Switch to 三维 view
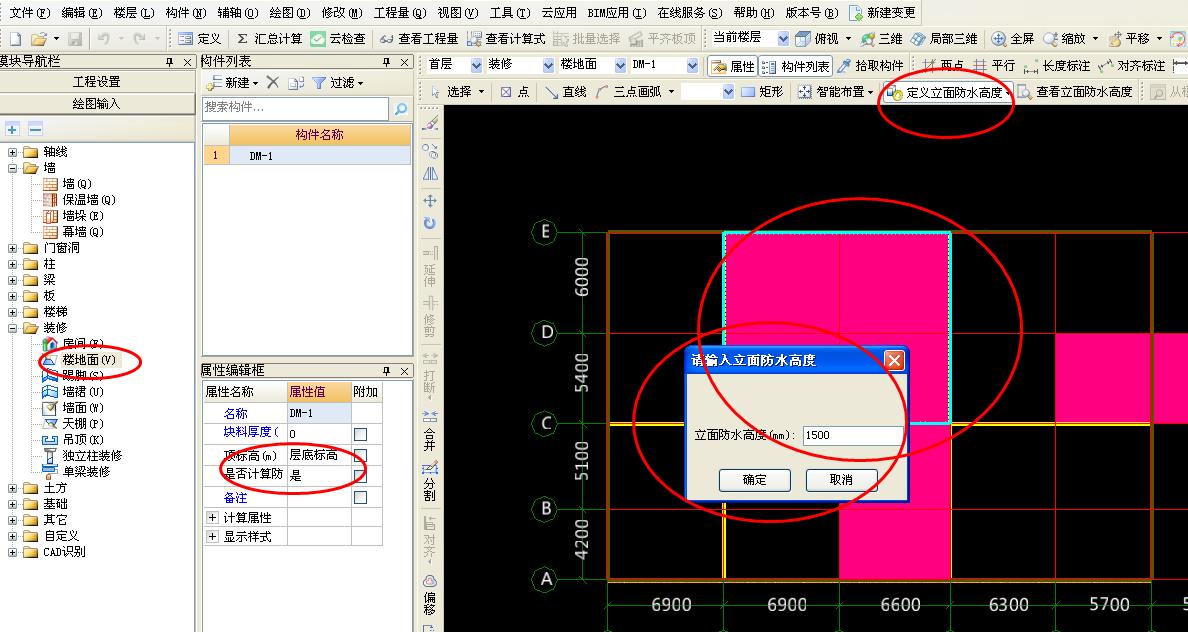Viewport: 1188px width, 632px height. (x=881, y=39)
